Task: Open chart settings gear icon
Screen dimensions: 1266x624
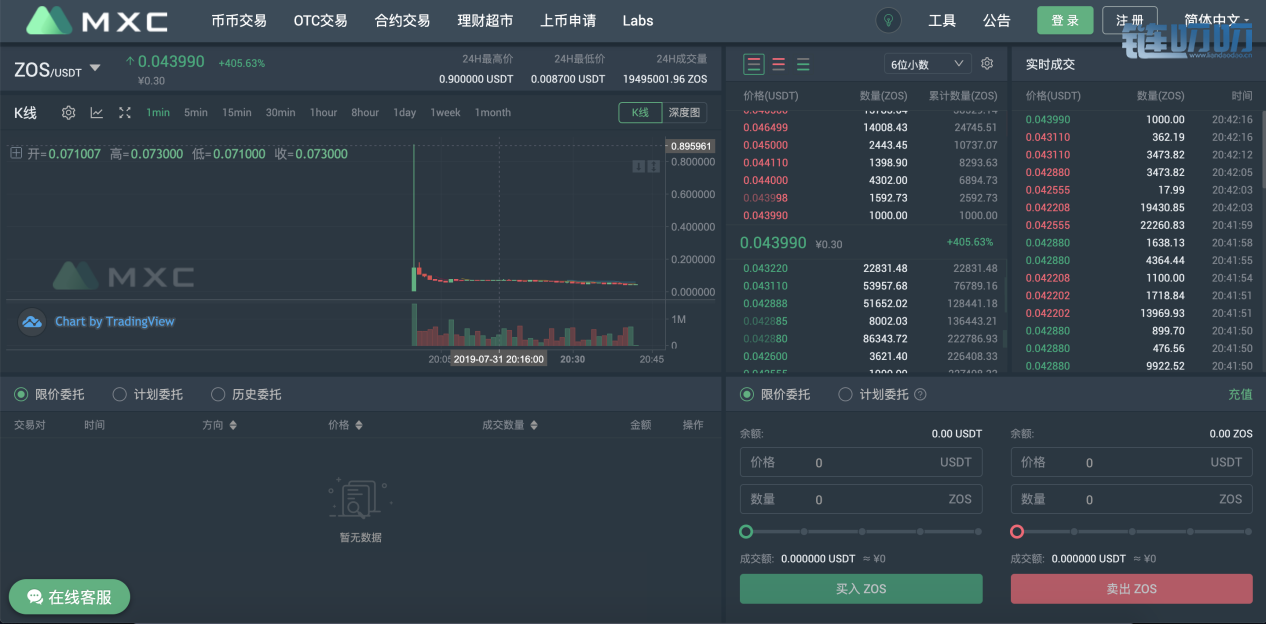Action: point(68,113)
